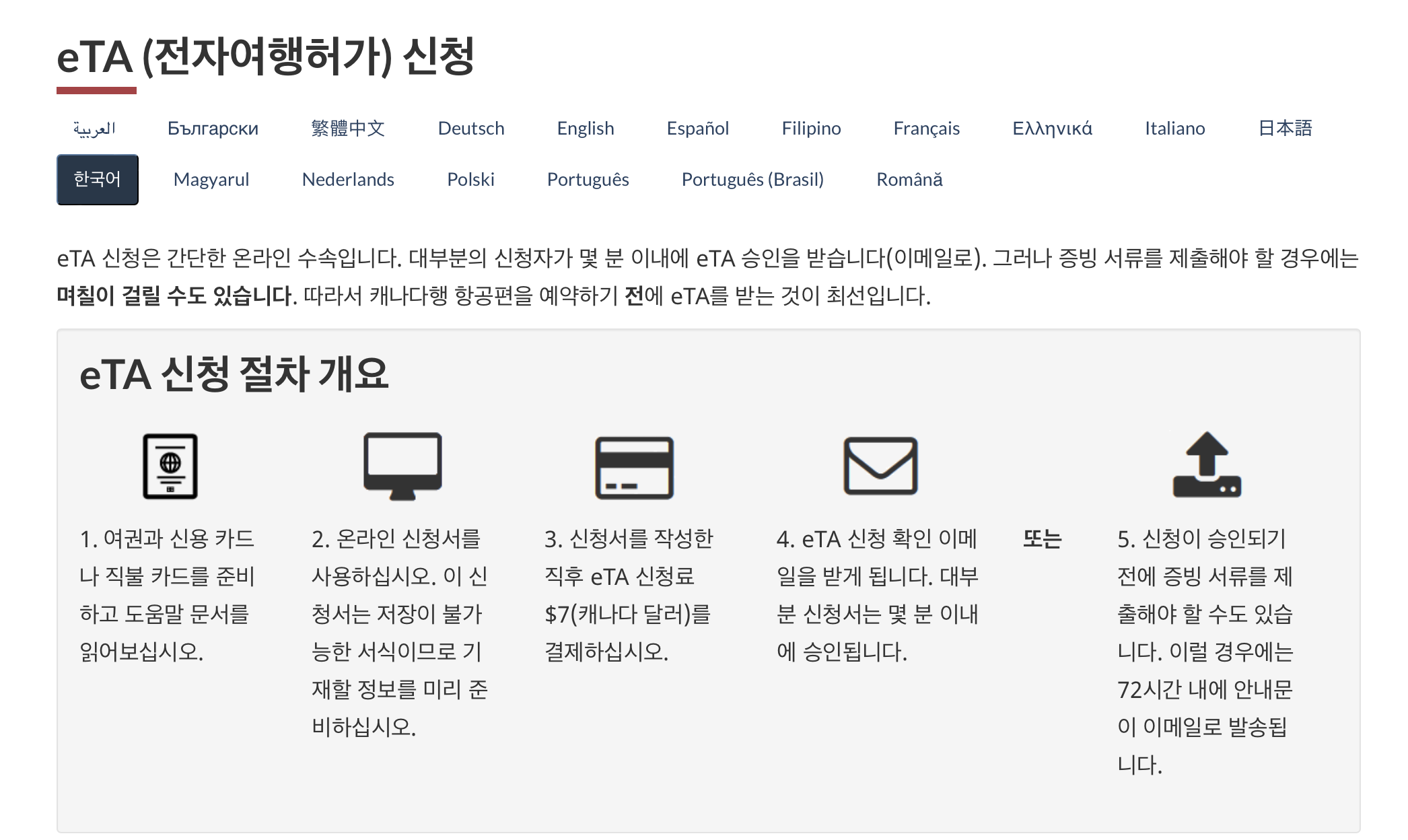
Task: Switch to the Español language tab
Action: point(697,129)
